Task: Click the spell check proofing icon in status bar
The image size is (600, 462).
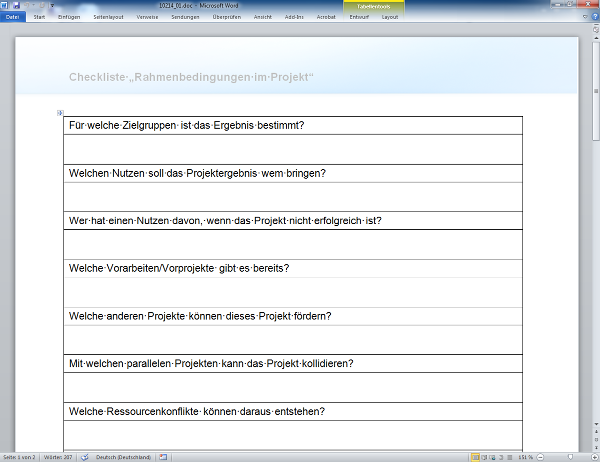Action: pyautogui.click(x=85, y=457)
